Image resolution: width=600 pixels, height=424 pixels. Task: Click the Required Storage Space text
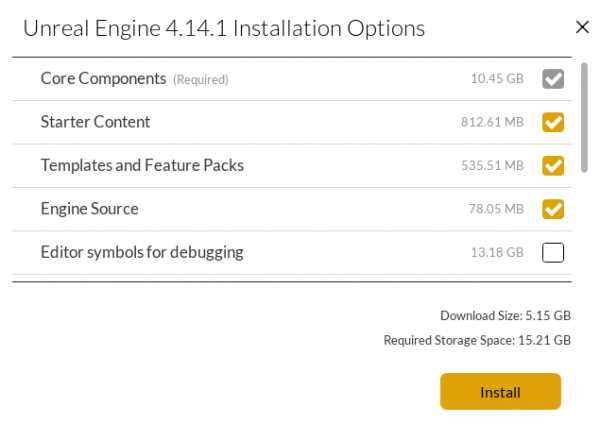[477, 341]
